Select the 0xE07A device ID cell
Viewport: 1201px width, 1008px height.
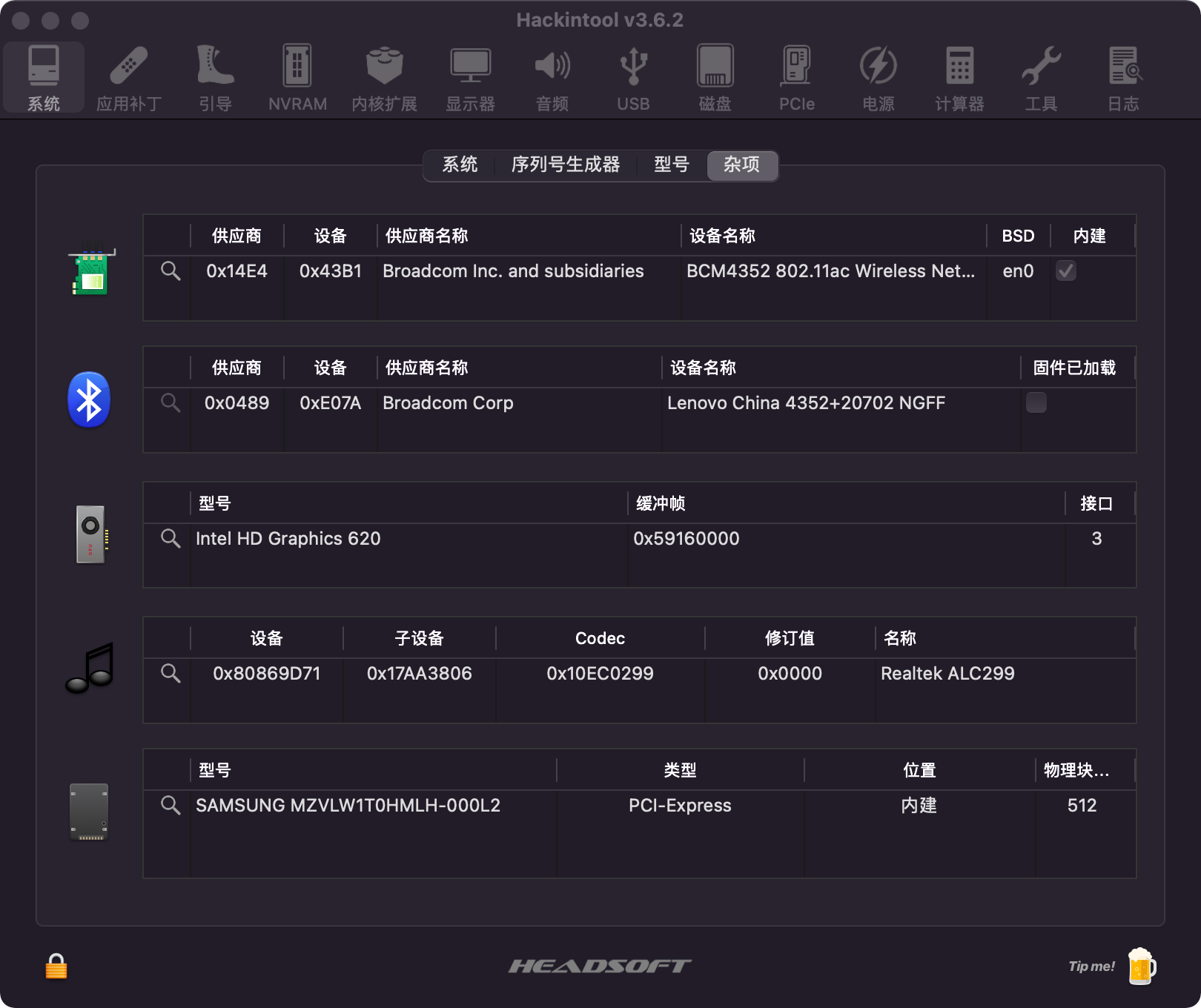330,402
